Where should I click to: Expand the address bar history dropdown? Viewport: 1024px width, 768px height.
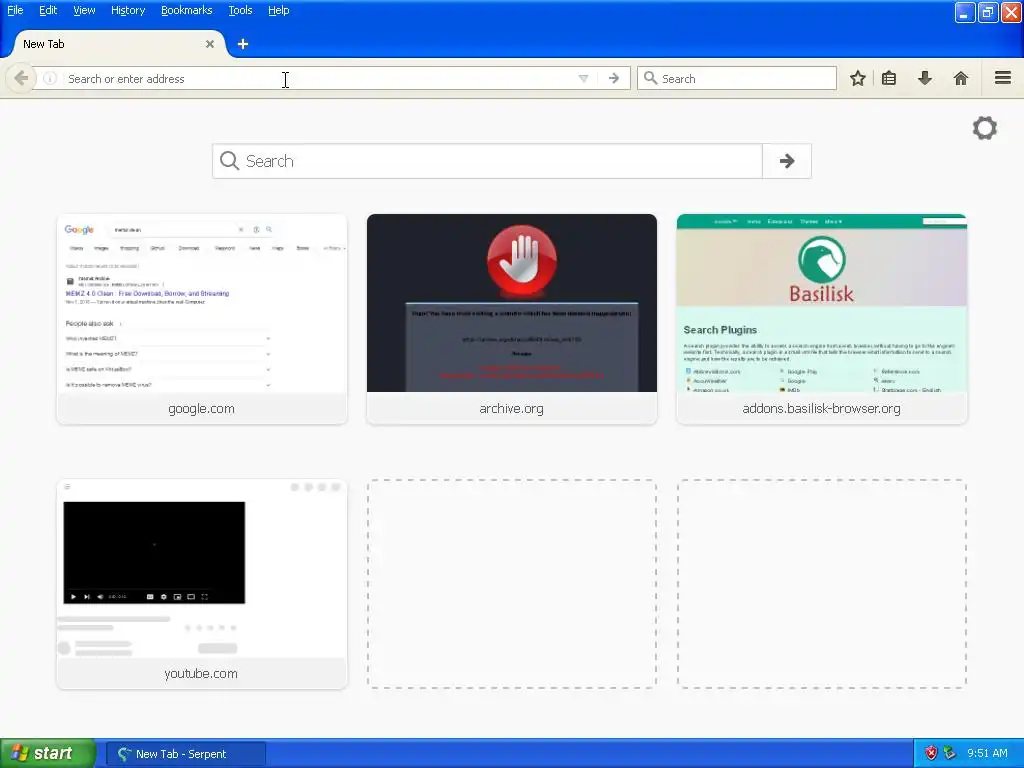(x=583, y=78)
